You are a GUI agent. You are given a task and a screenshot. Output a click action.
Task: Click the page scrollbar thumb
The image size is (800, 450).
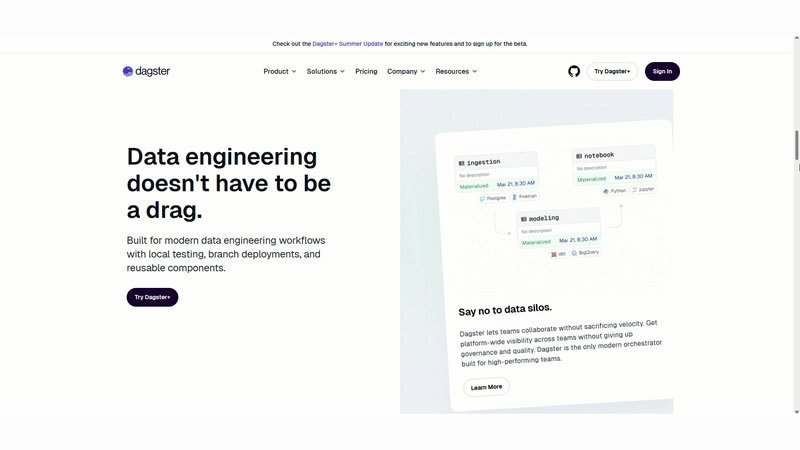tap(796, 145)
